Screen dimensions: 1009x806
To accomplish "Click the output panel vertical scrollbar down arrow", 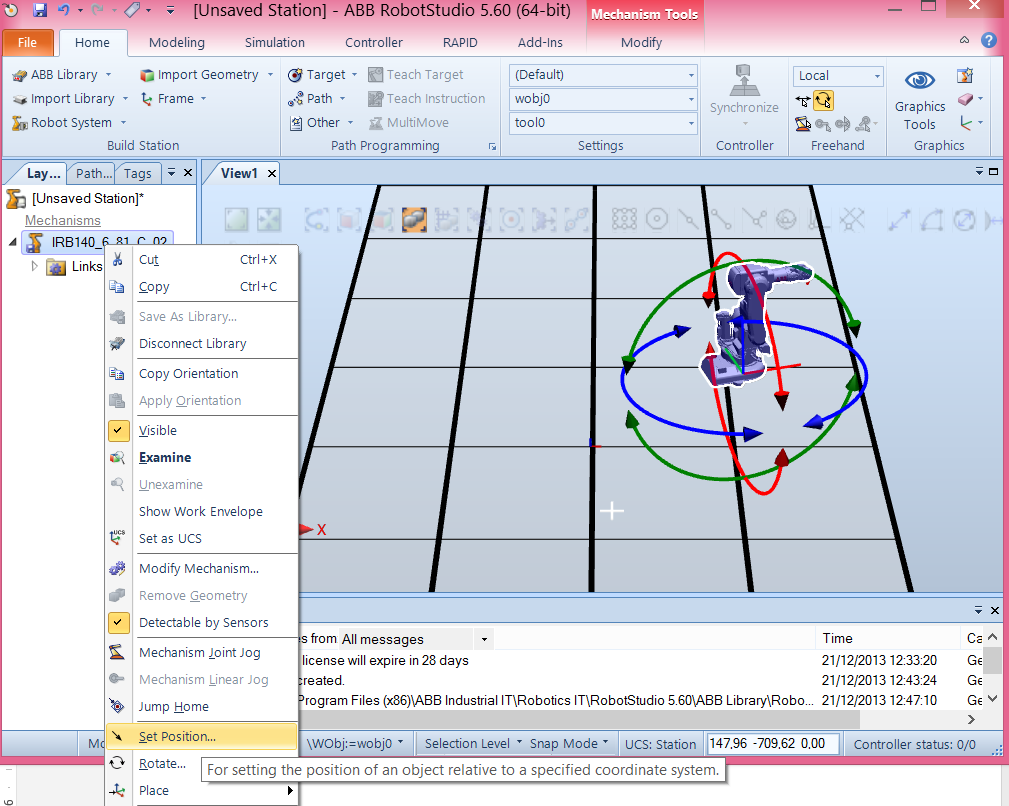I will coord(992,699).
